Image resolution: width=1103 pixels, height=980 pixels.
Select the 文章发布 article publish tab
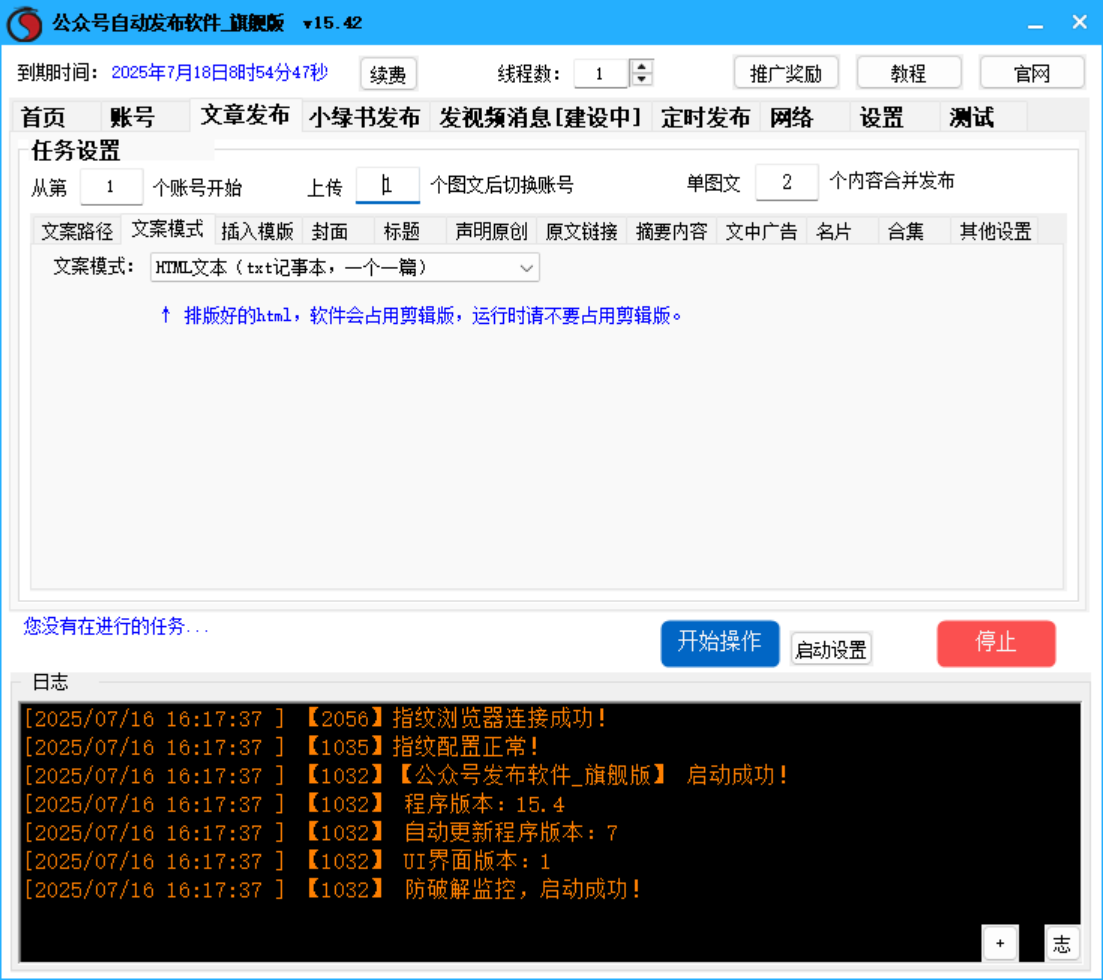pos(246,115)
